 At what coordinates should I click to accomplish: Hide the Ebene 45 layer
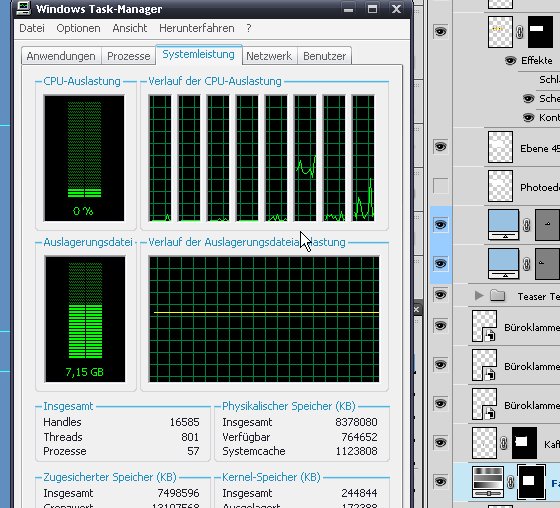pyautogui.click(x=440, y=147)
